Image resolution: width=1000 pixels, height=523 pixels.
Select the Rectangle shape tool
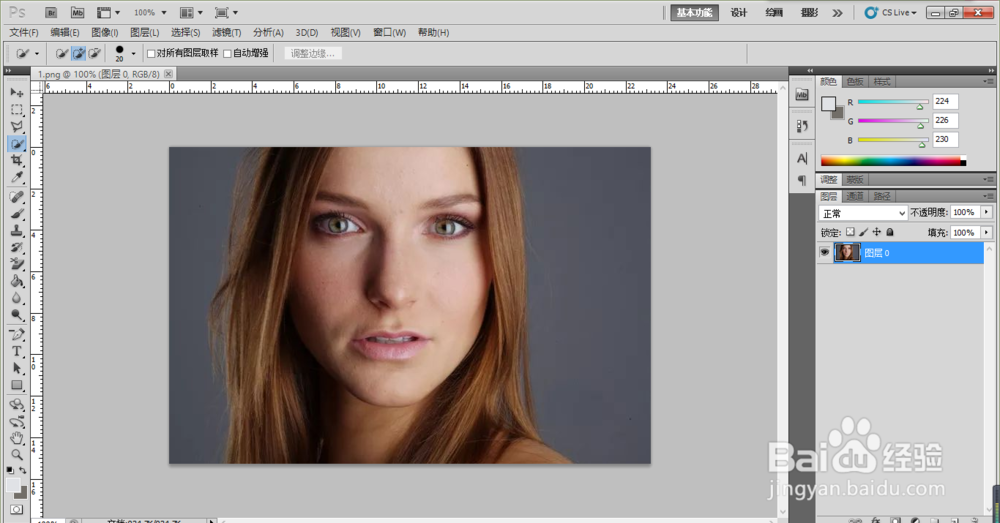pyautogui.click(x=17, y=385)
